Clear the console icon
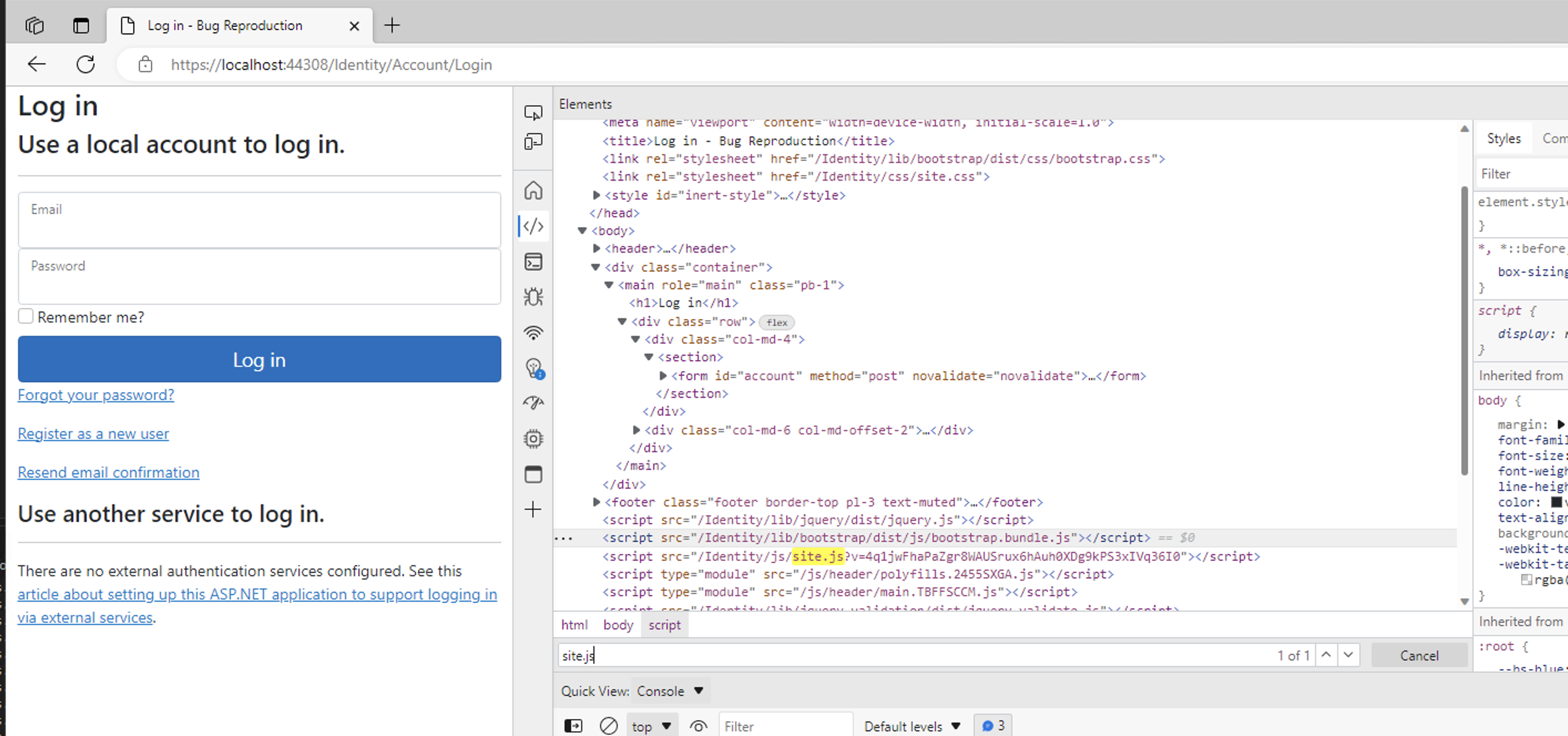The image size is (1568, 736). [608, 725]
